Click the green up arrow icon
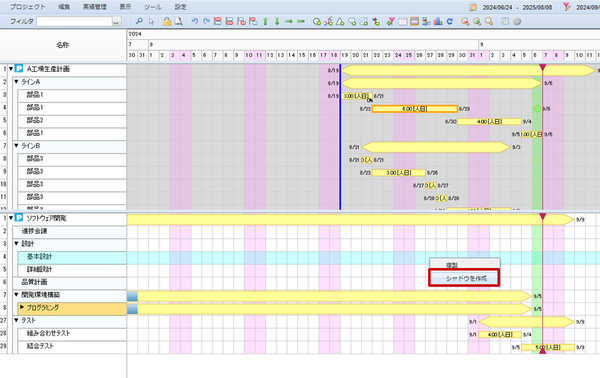 [265, 21]
